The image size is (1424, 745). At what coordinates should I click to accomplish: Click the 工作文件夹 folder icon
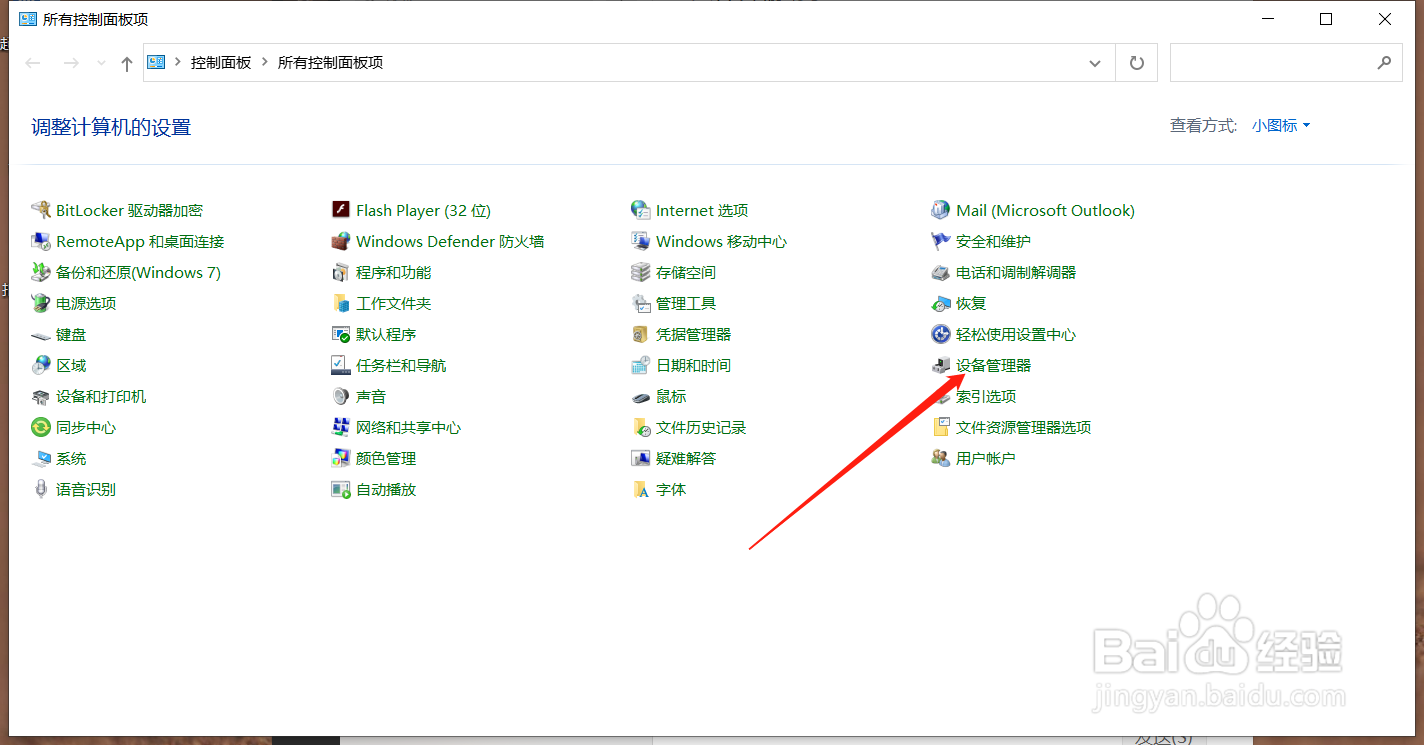pyautogui.click(x=341, y=303)
